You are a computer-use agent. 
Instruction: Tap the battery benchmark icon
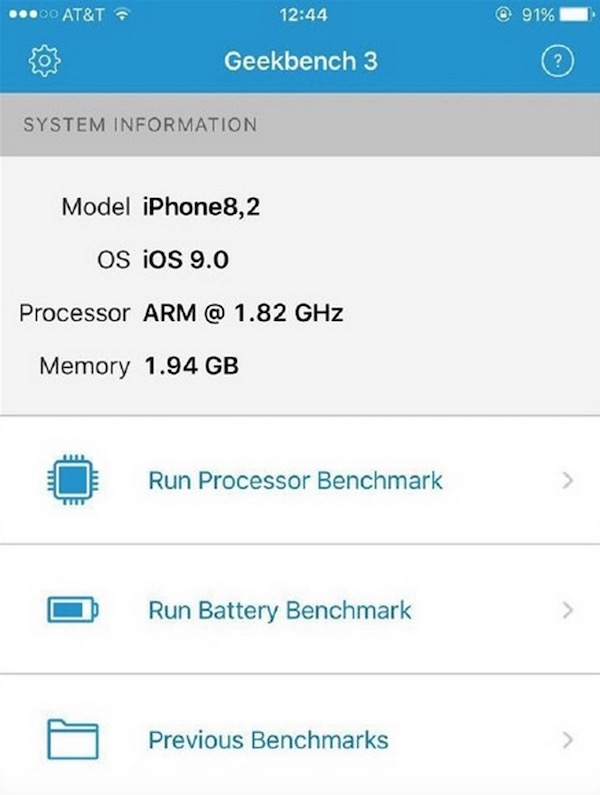(73, 610)
